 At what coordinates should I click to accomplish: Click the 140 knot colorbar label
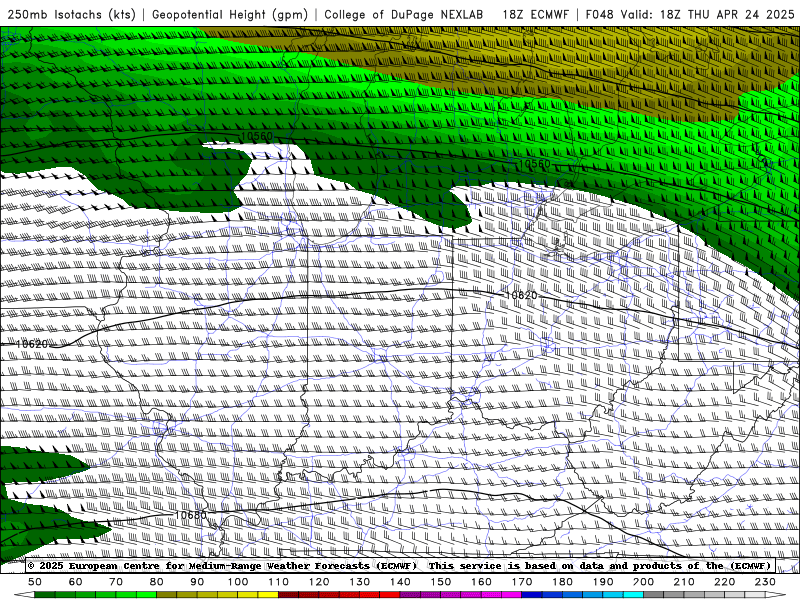400,582
